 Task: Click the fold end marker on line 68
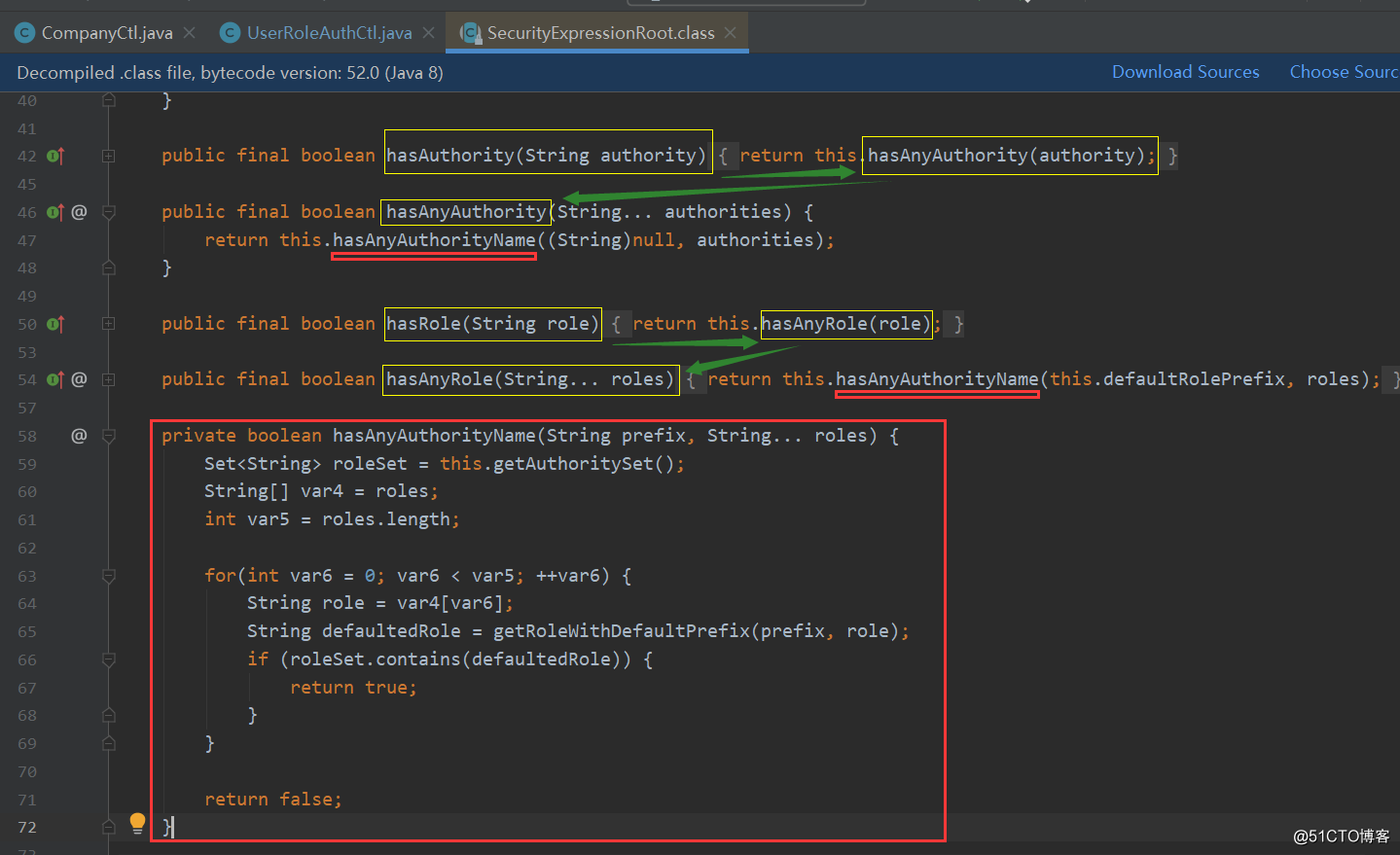109,715
